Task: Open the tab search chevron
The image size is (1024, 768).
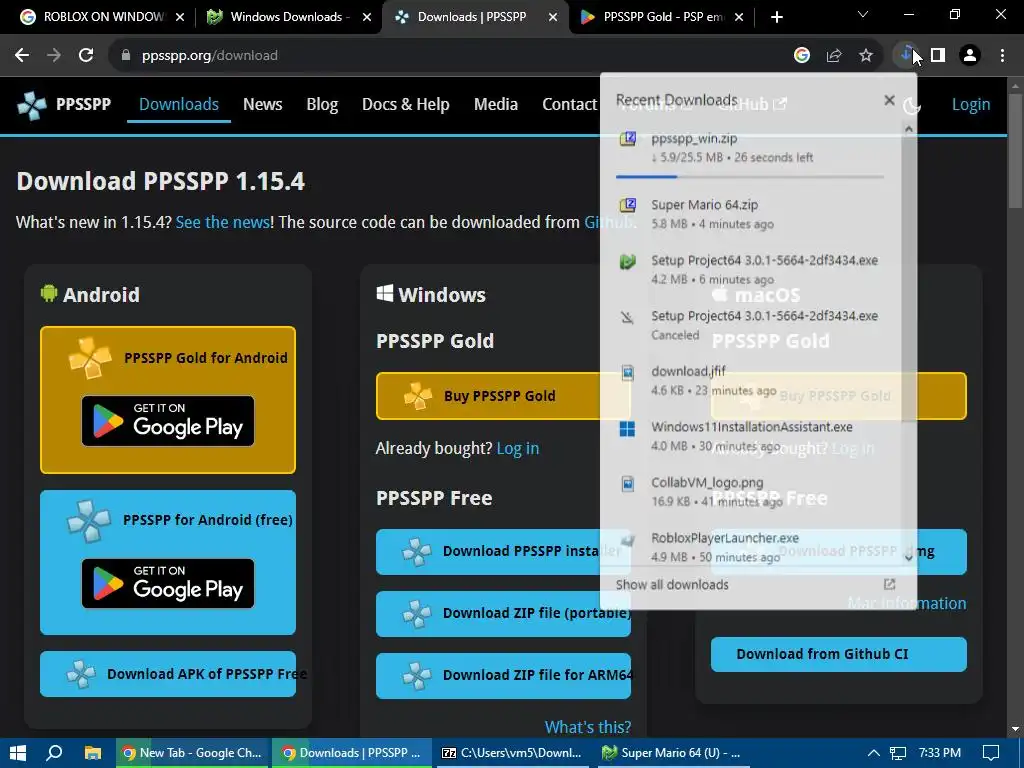Action: point(863,14)
